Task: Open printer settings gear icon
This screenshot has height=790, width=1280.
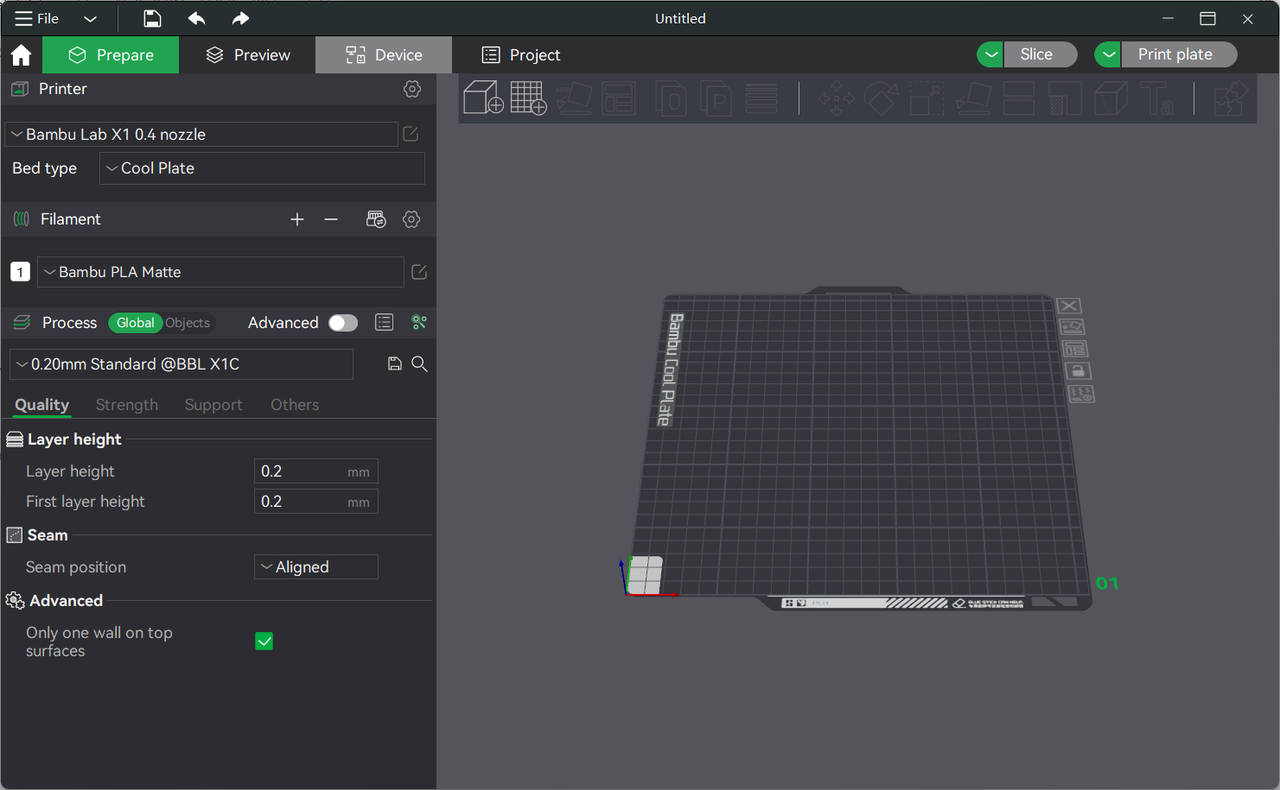Action: click(x=412, y=89)
